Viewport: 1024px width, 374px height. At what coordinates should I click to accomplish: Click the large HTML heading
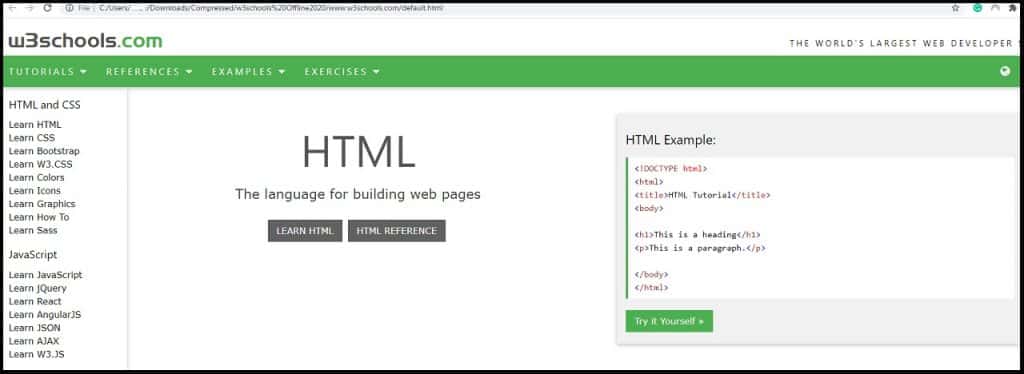click(x=359, y=153)
